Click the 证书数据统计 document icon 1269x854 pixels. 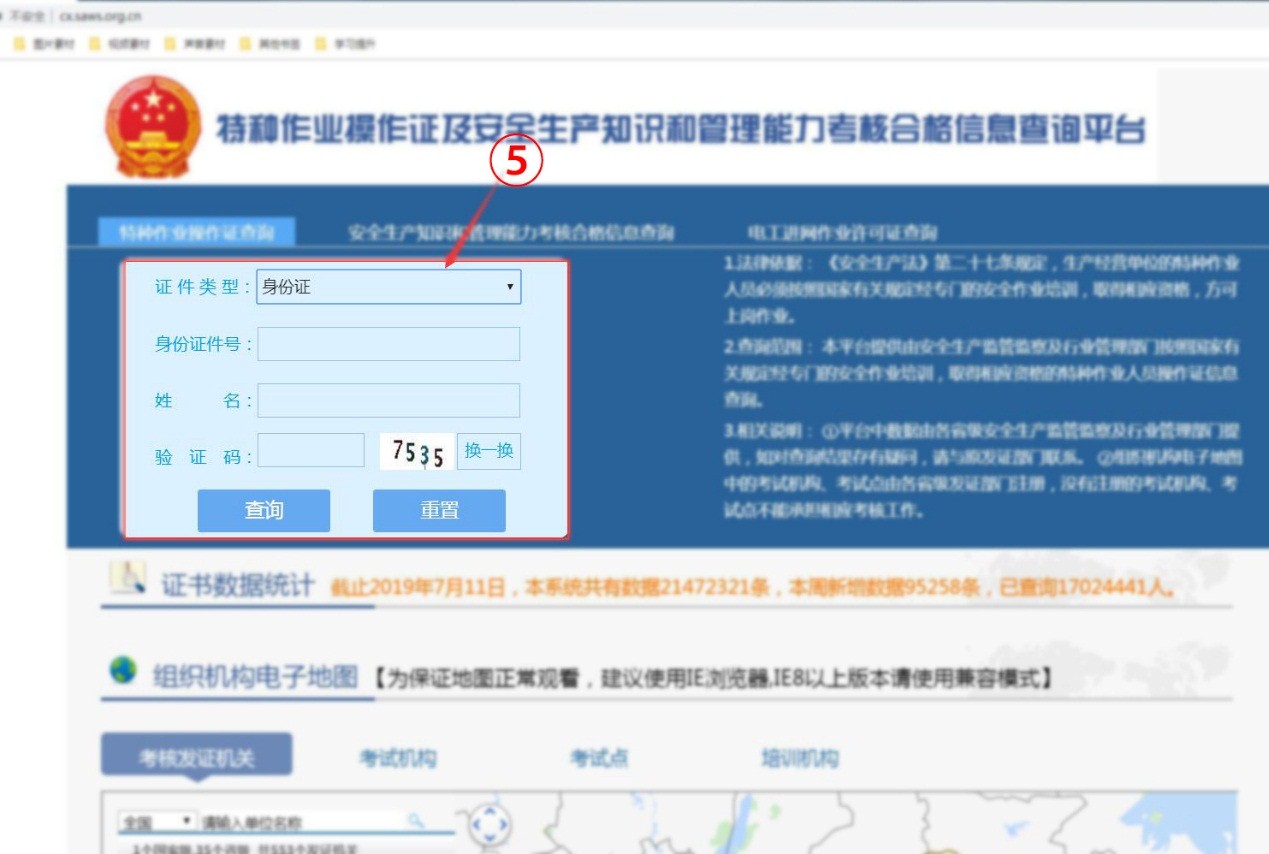click(127, 577)
